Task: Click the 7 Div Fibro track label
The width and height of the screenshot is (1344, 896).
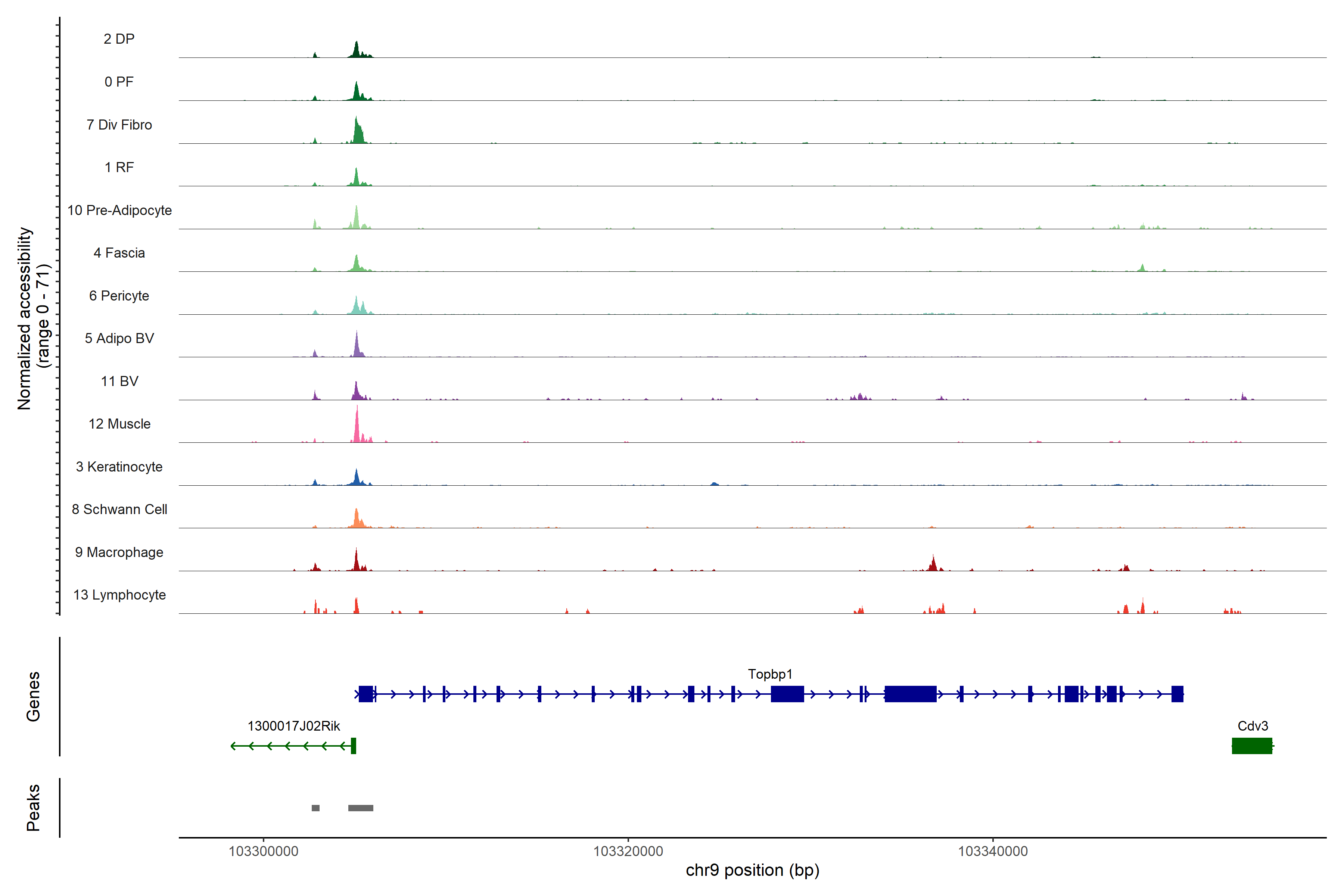Action: 119,125
